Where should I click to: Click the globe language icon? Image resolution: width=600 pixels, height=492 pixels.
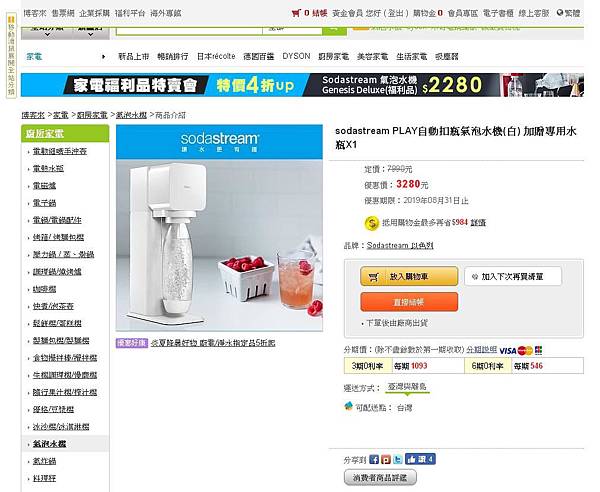click(x=560, y=13)
